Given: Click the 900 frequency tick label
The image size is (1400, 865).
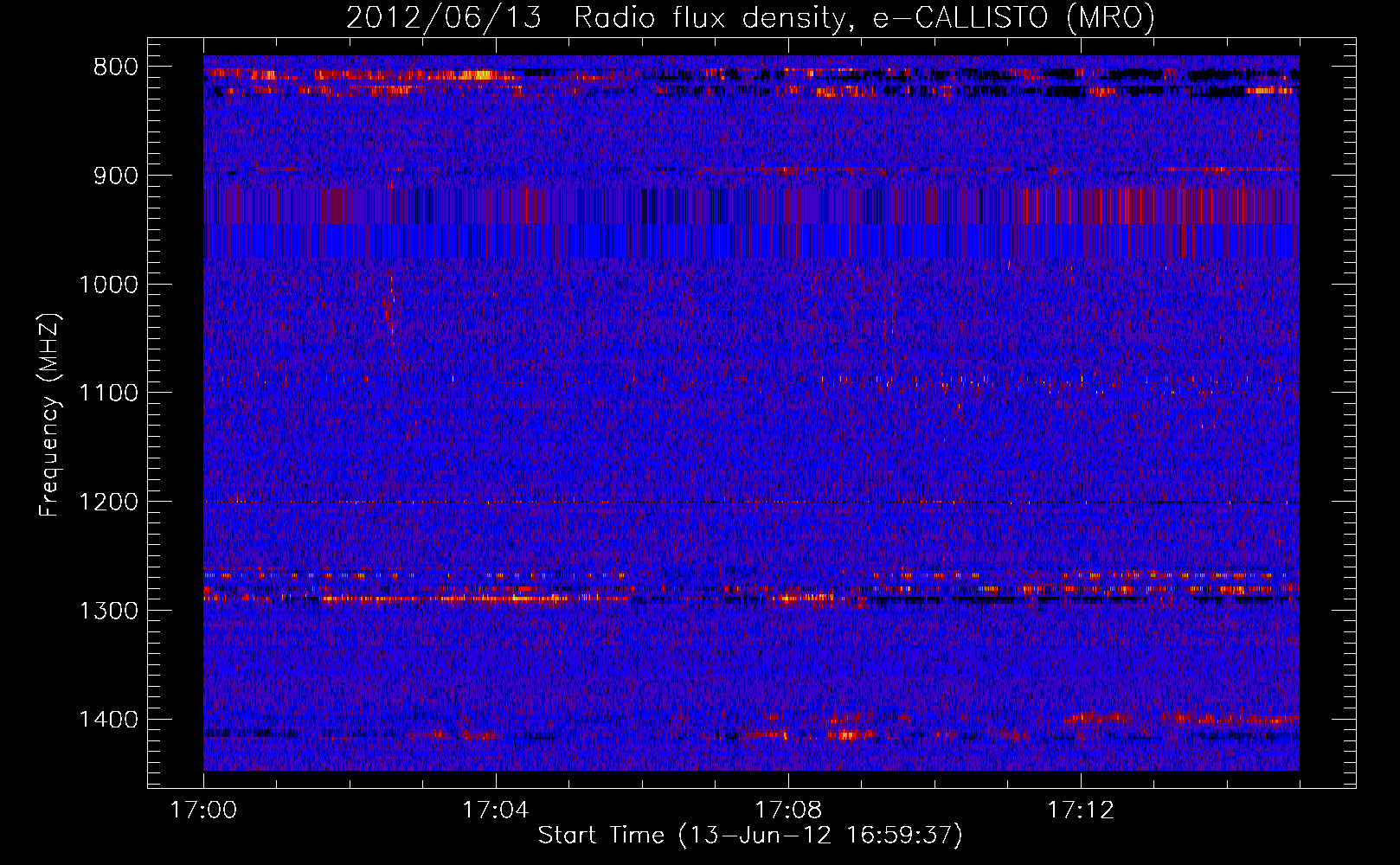Looking at the screenshot, I should click(x=116, y=176).
